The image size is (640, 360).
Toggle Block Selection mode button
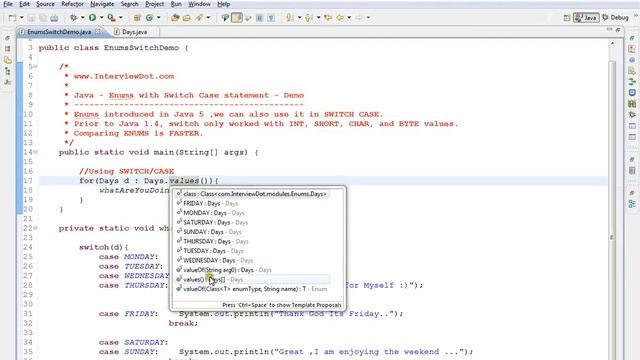click(x=260, y=18)
